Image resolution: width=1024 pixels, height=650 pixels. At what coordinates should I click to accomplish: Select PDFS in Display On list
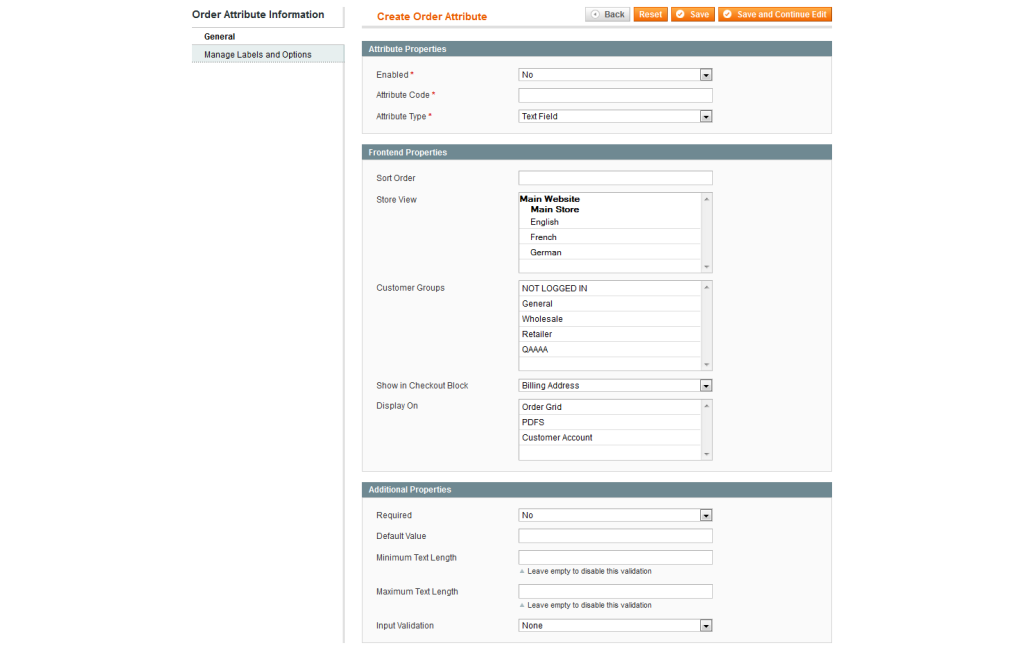(610, 422)
